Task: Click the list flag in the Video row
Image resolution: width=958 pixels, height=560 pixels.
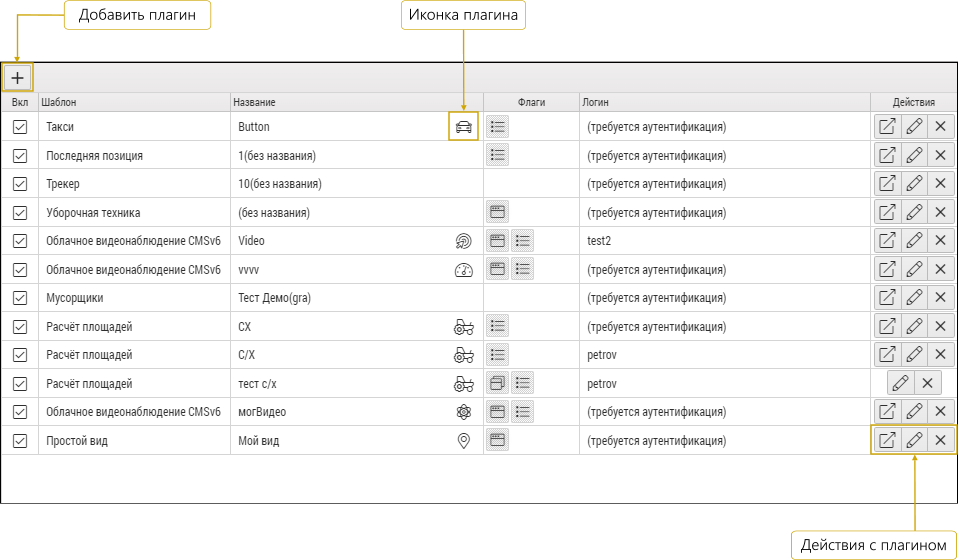Action: click(x=522, y=241)
